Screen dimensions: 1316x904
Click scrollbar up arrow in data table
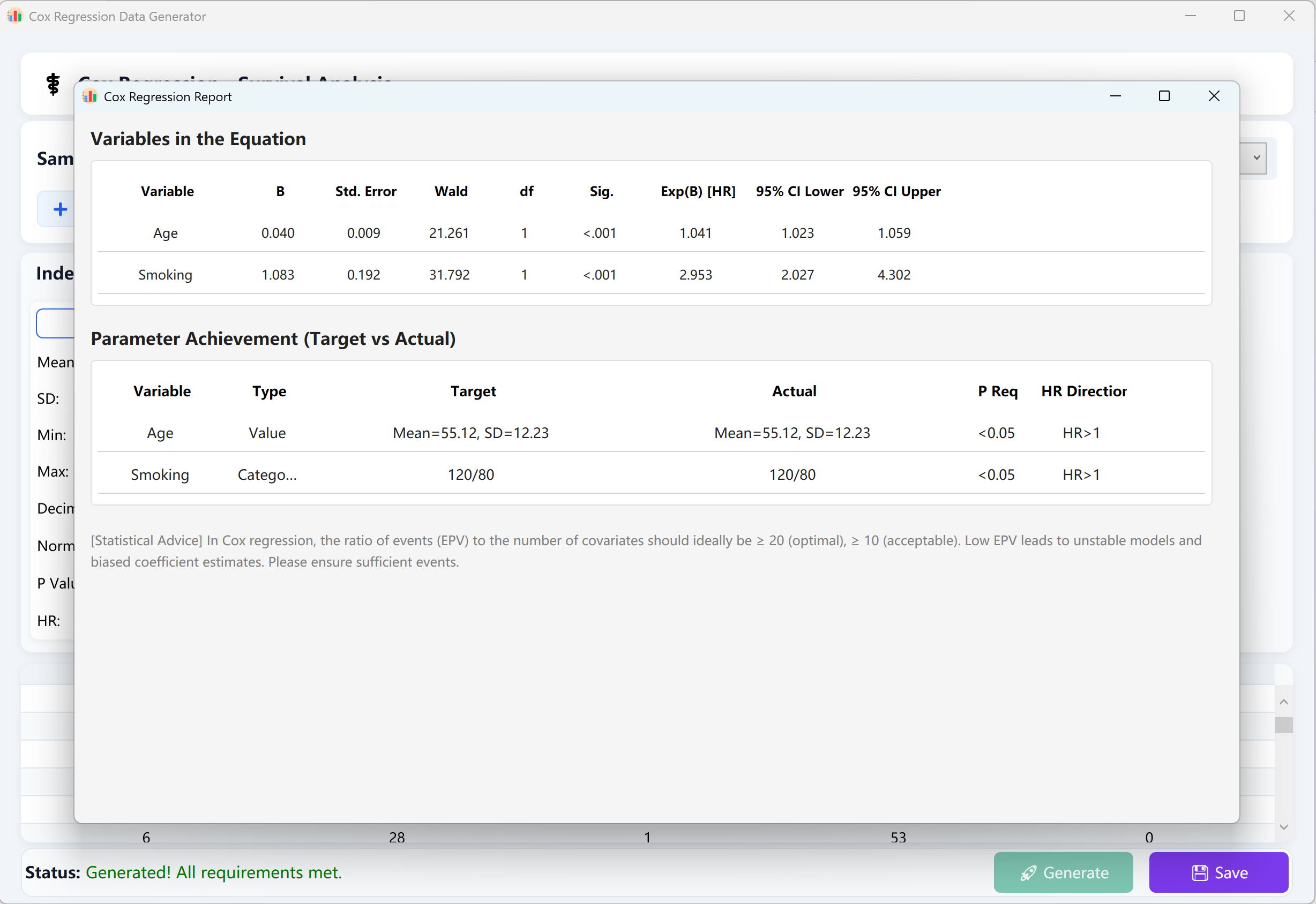tap(1284, 702)
